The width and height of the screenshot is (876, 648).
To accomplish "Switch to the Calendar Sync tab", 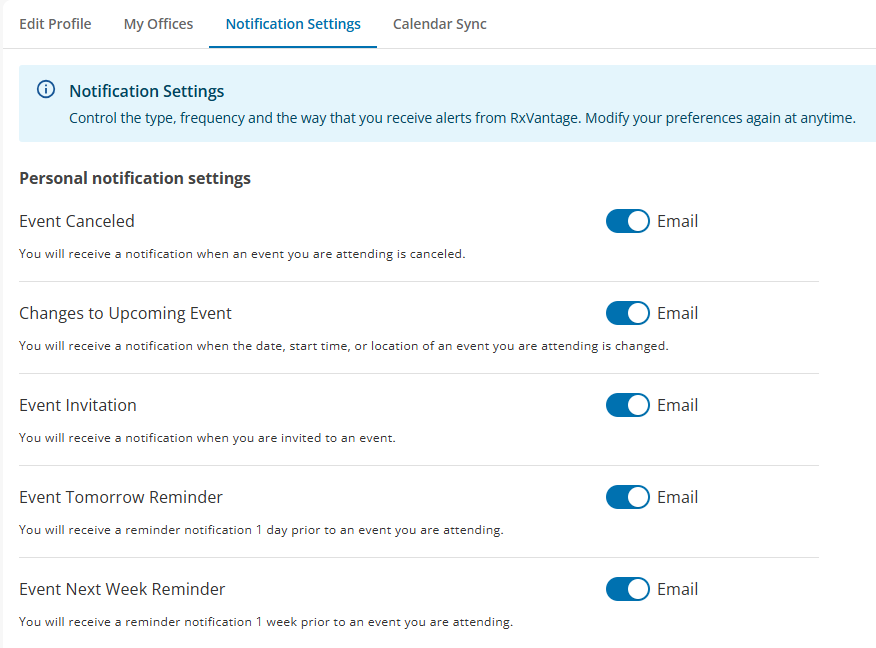I will click(x=439, y=23).
